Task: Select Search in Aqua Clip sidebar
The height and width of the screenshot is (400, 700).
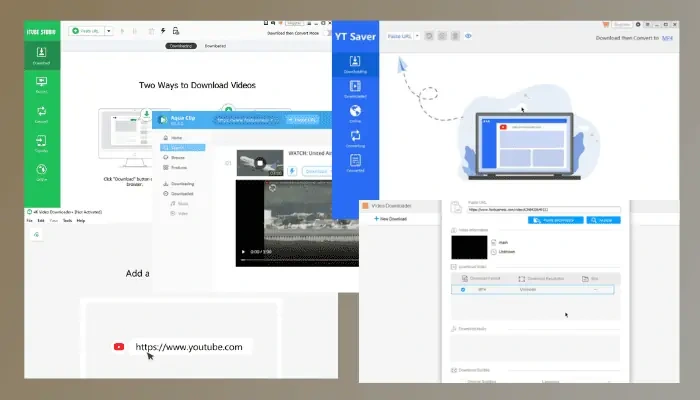Action: click(x=183, y=148)
